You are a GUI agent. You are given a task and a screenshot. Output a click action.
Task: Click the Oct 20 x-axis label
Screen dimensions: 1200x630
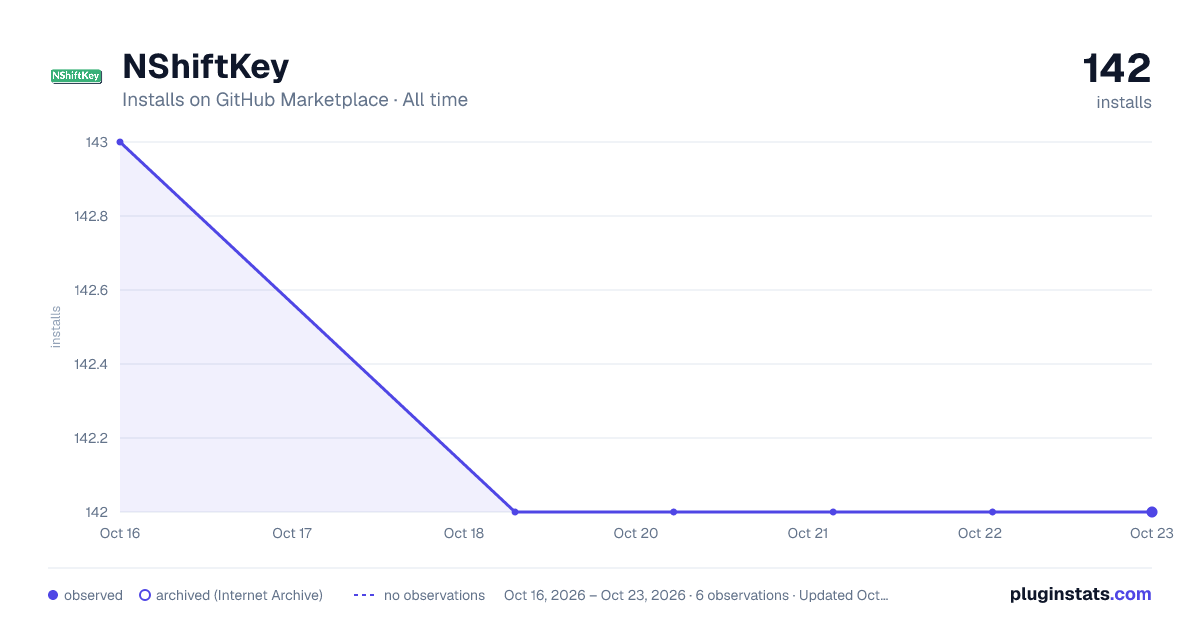coord(636,533)
